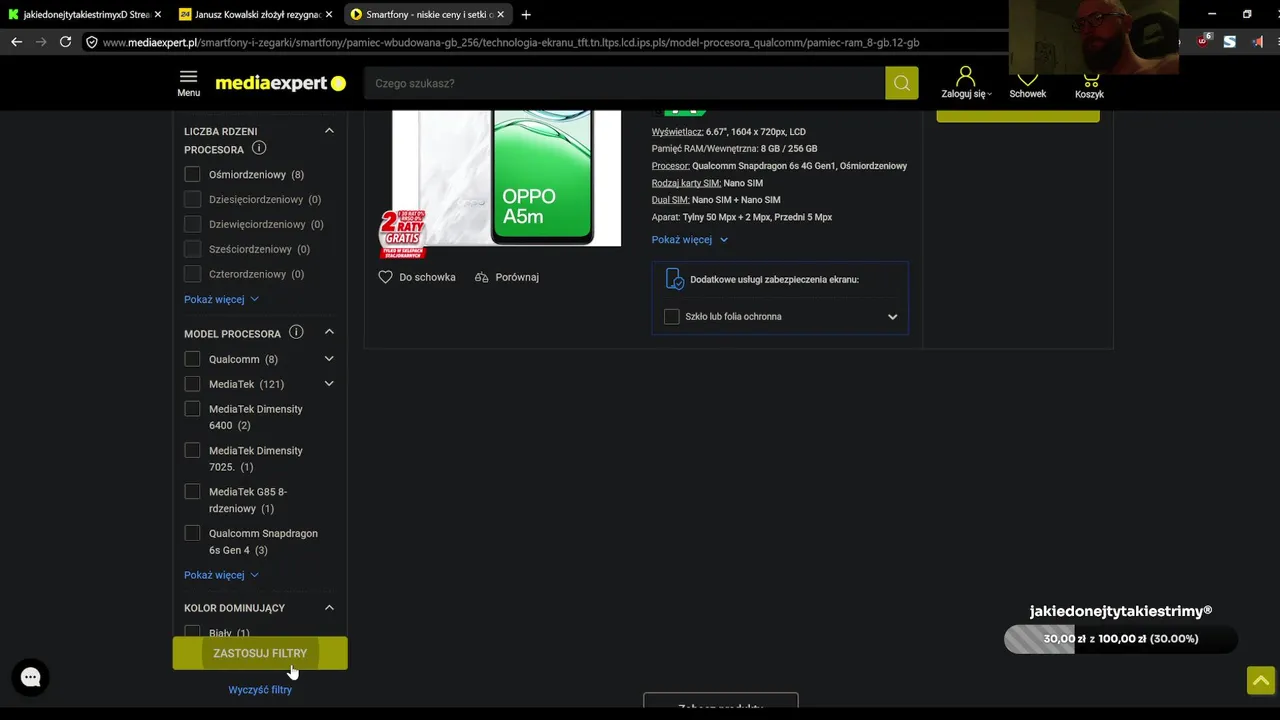This screenshot has height=720, width=1280.
Task: Click the Zastosuj filtry button
Action: 260,653
